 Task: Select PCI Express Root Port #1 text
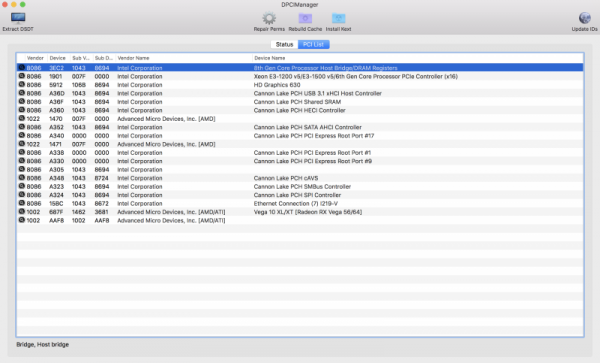[312, 153]
